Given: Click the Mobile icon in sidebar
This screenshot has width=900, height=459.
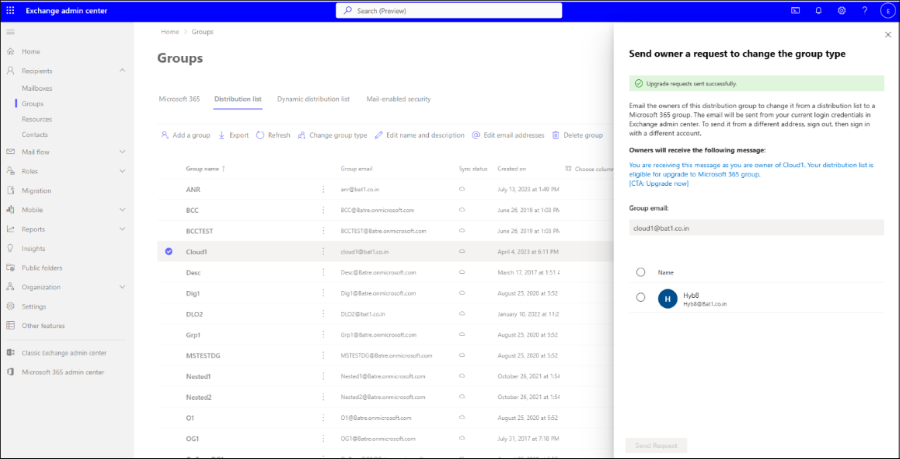Looking at the screenshot, I should [x=10, y=210].
